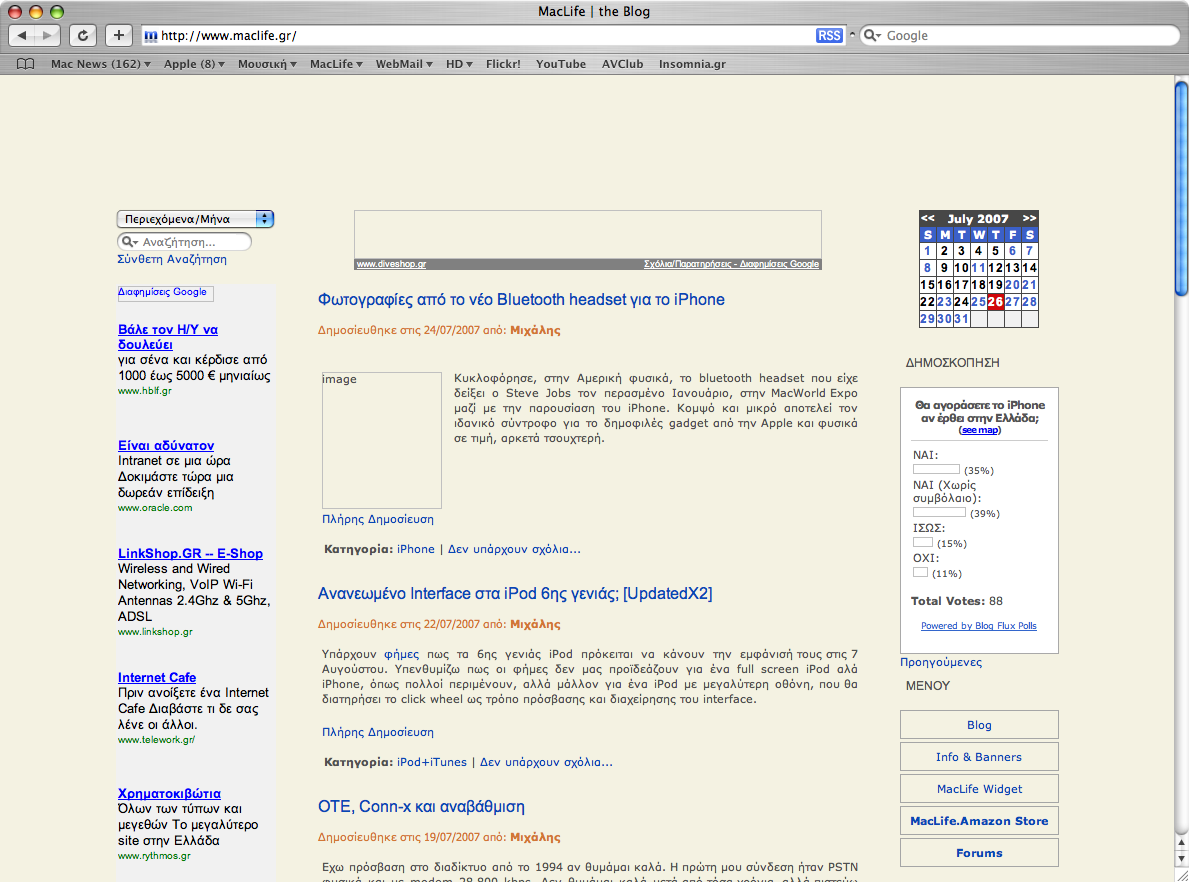The image size is (1189, 882).
Task: Open the Είναι αδύνατον ad link
Action: [x=166, y=445]
